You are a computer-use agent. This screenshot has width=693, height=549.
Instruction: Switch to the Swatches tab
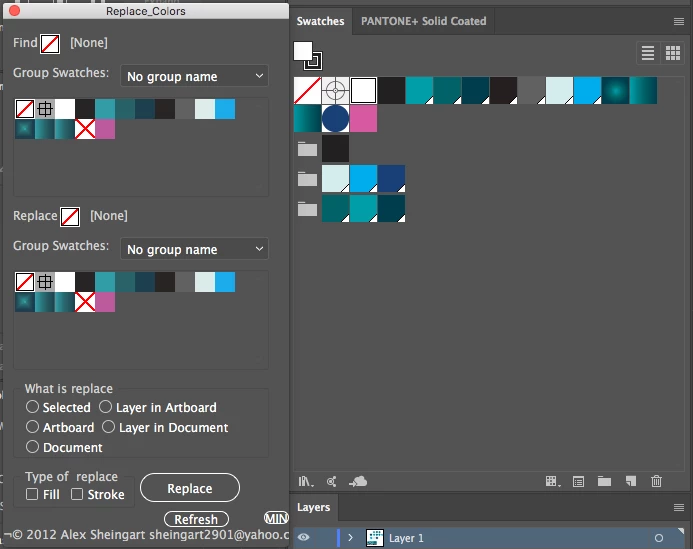coord(320,21)
